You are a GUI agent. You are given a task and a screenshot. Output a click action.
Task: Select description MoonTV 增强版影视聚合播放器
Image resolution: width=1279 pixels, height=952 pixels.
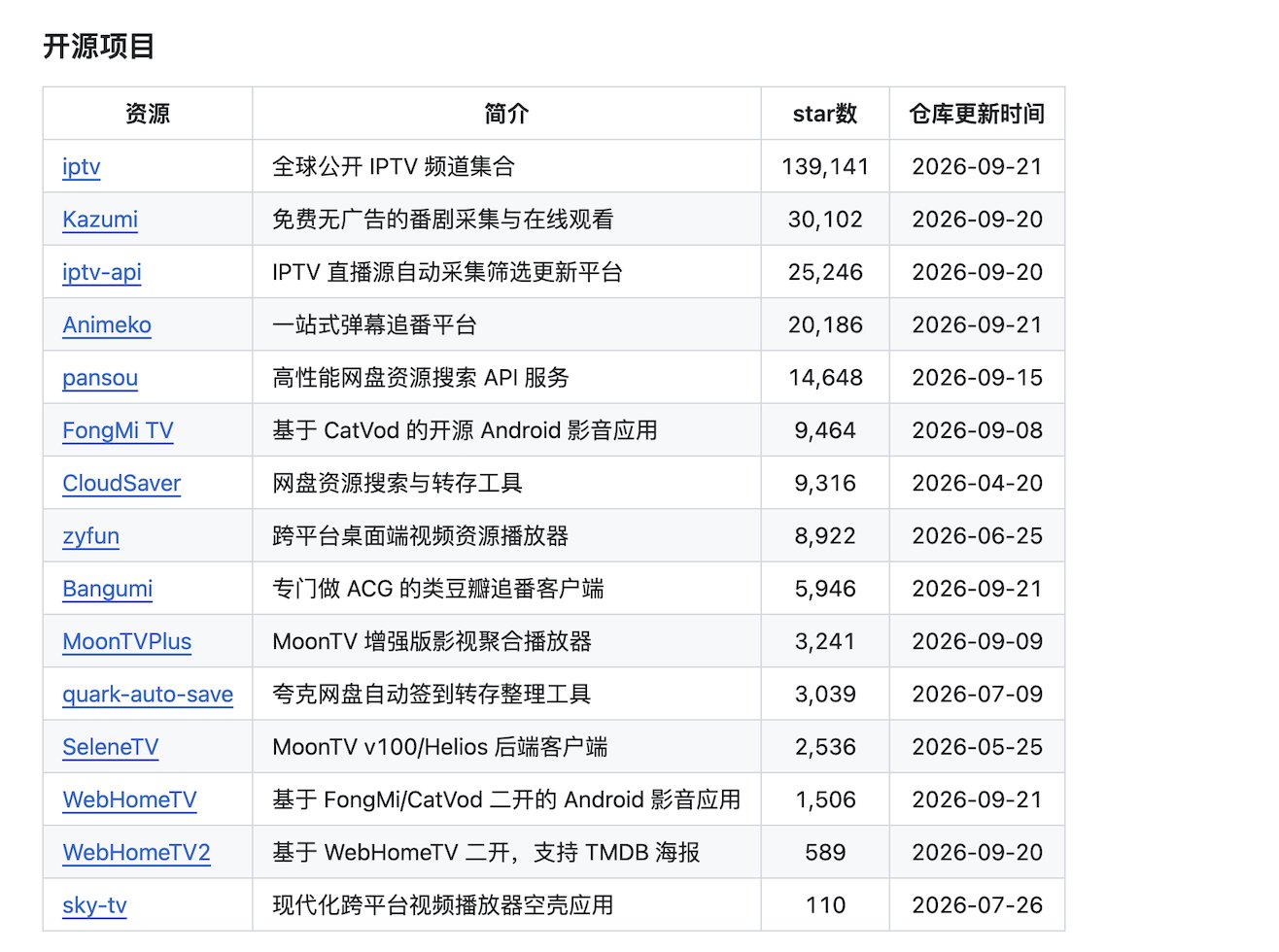coord(432,642)
